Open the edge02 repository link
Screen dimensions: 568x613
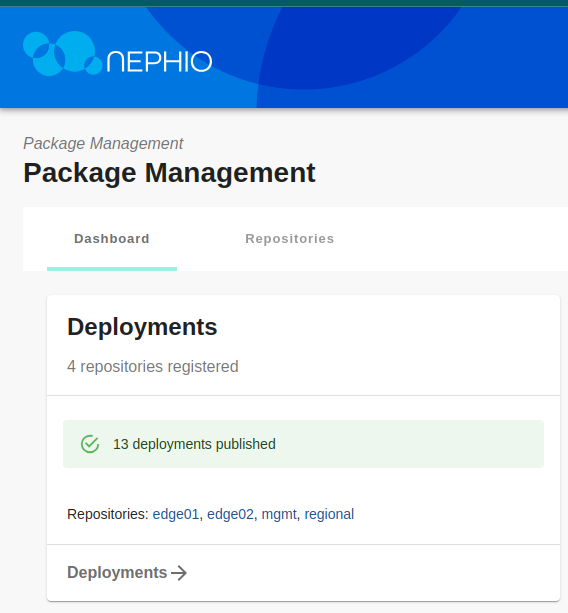(x=230, y=514)
